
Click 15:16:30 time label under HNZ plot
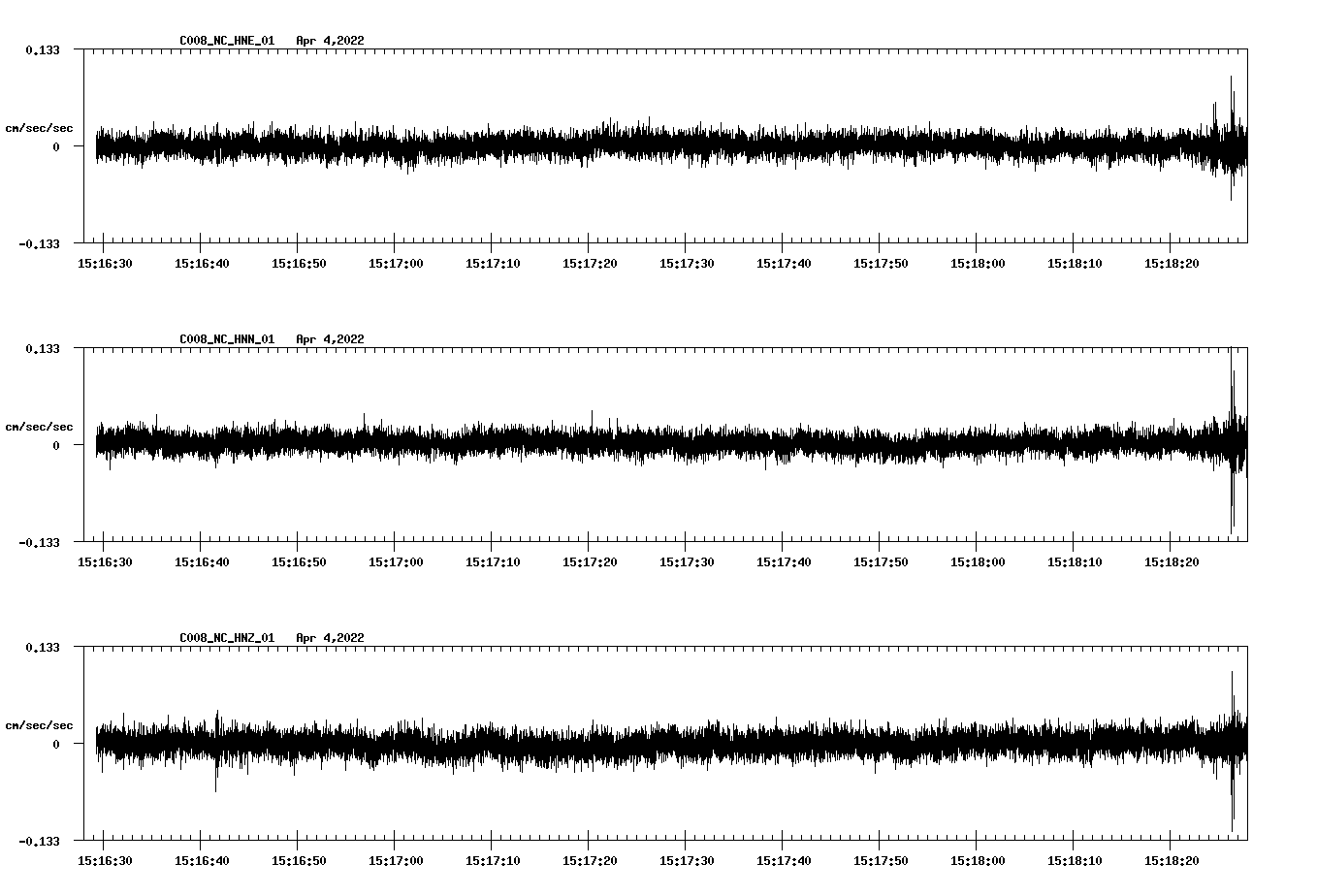point(105,861)
